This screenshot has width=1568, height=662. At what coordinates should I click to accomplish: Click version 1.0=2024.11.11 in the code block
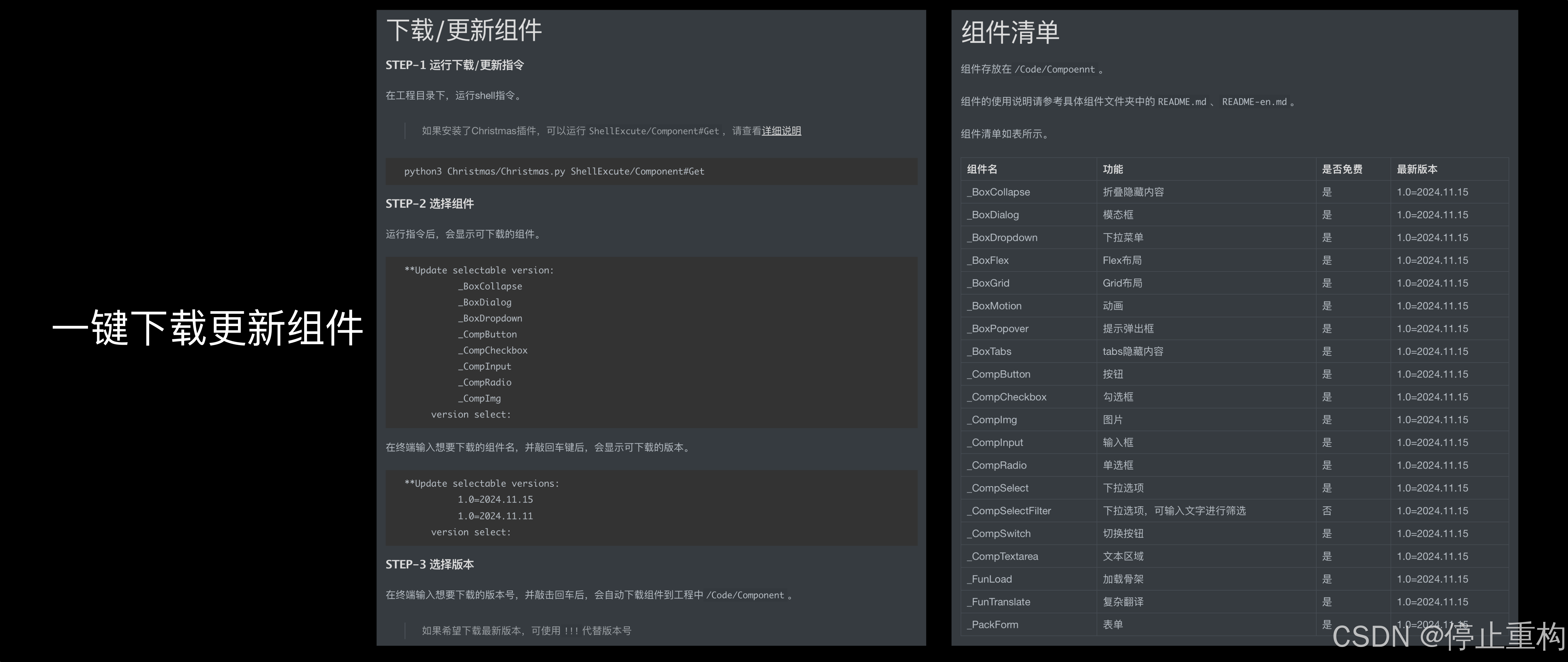[x=495, y=516]
